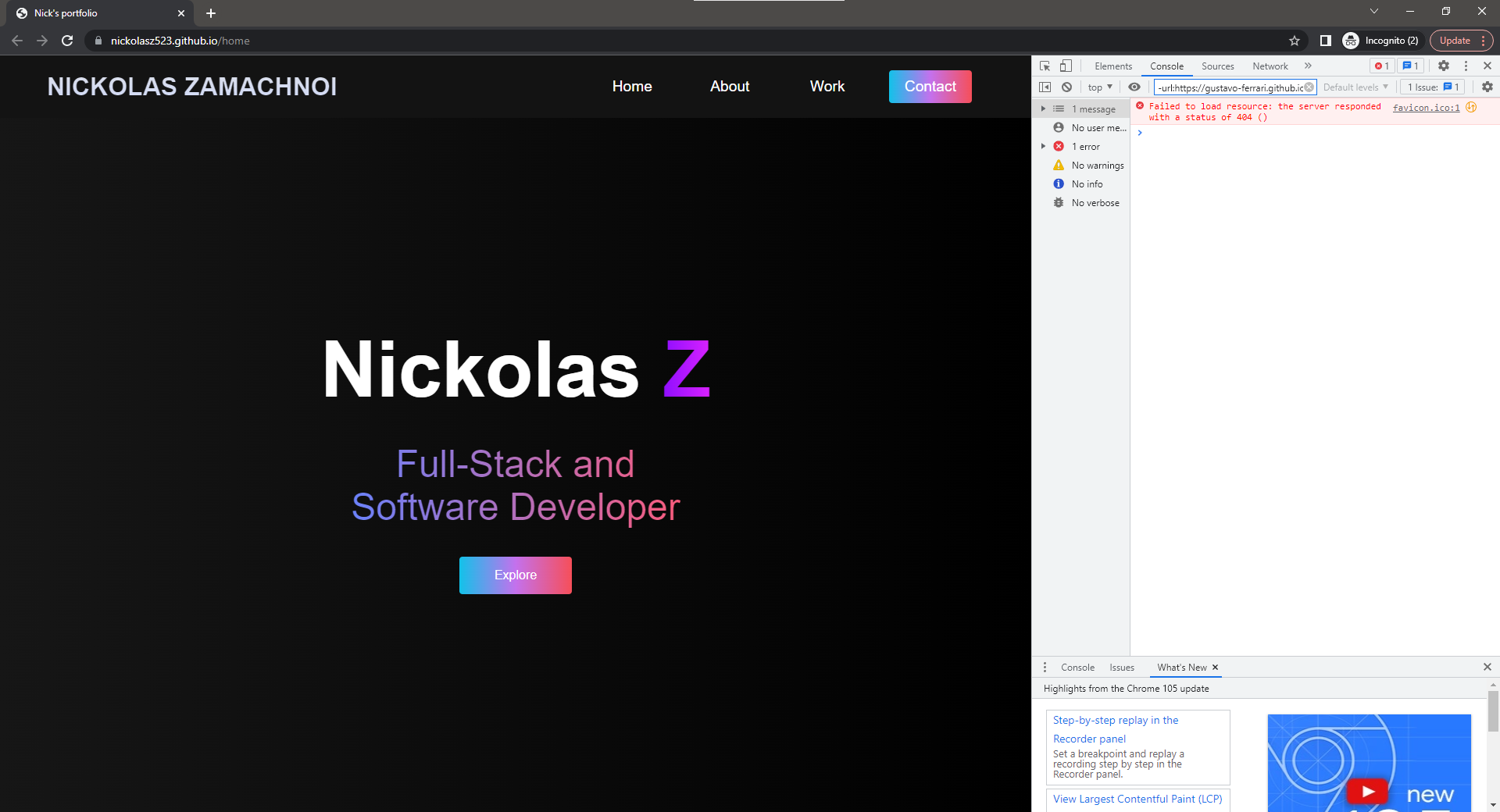This screenshot has height=812, width=1500.
Task: Open the eye-shaped live expression creator
Action: tap(1135, 87)
